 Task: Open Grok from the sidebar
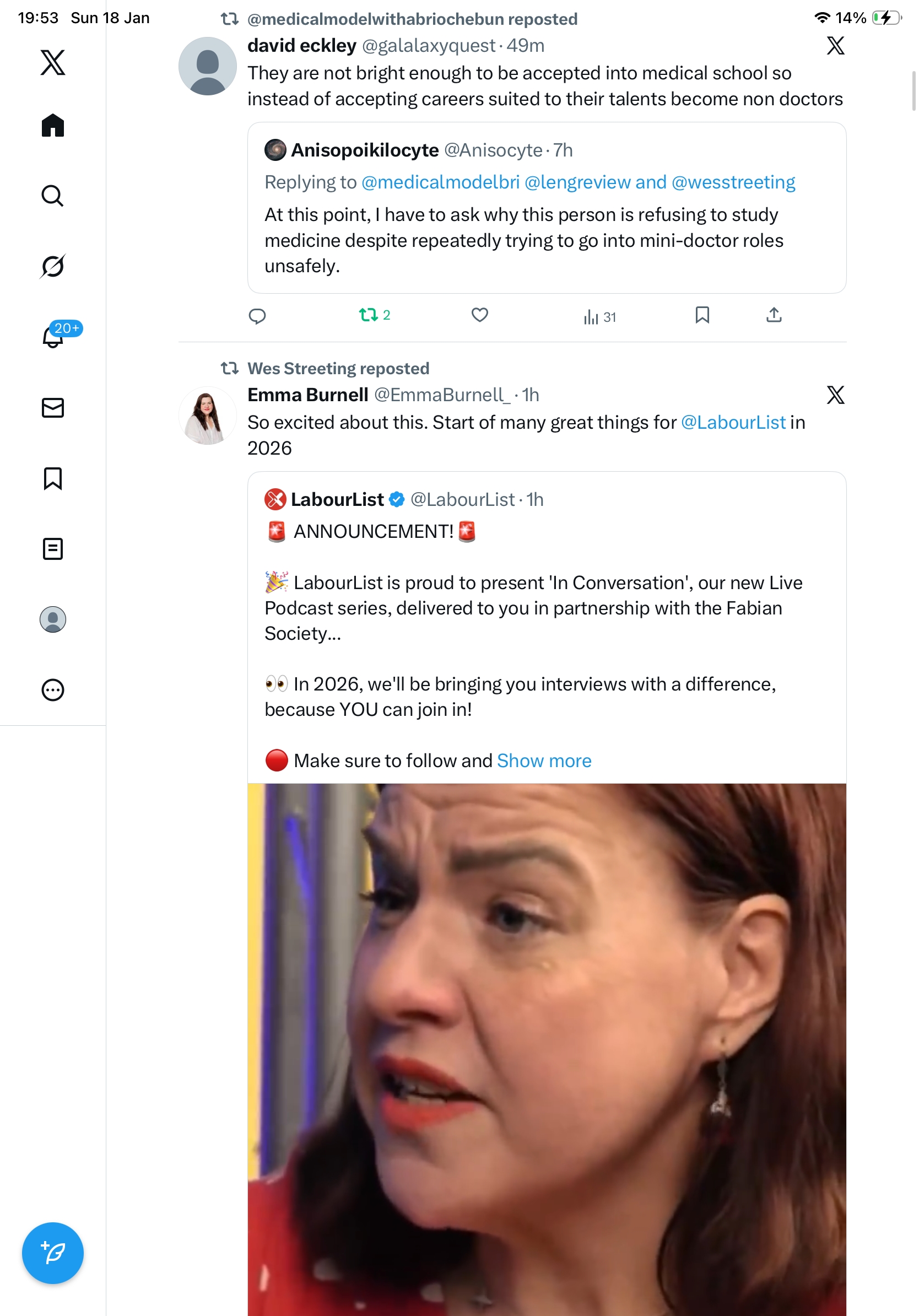53,266
